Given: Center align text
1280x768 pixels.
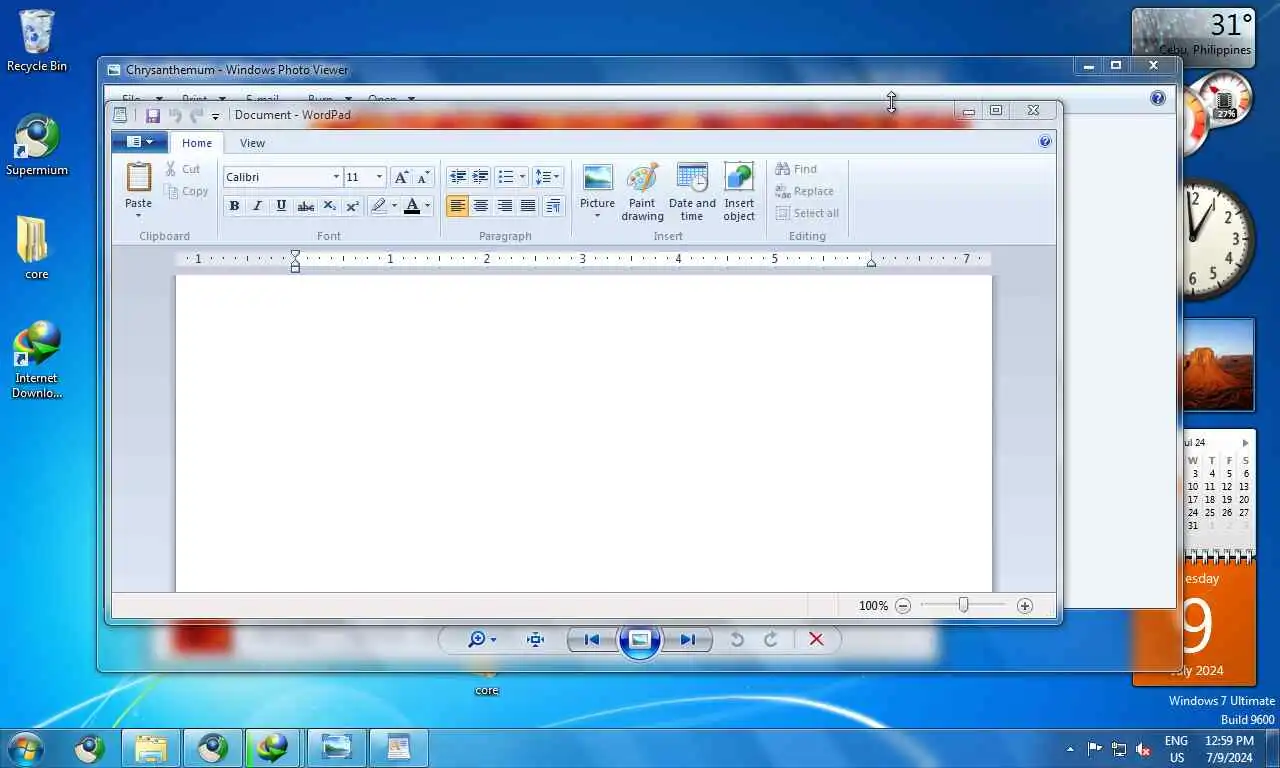Looking at the screenshot, I should click(481, 206).
